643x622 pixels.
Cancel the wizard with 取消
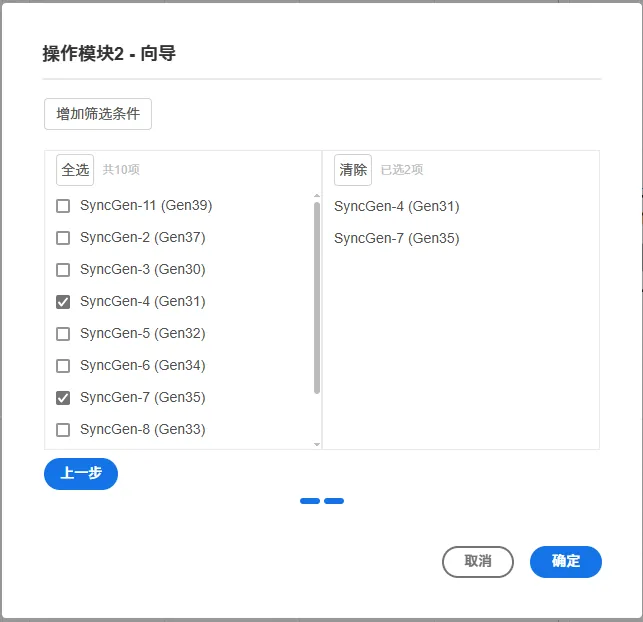click(478, 561)
